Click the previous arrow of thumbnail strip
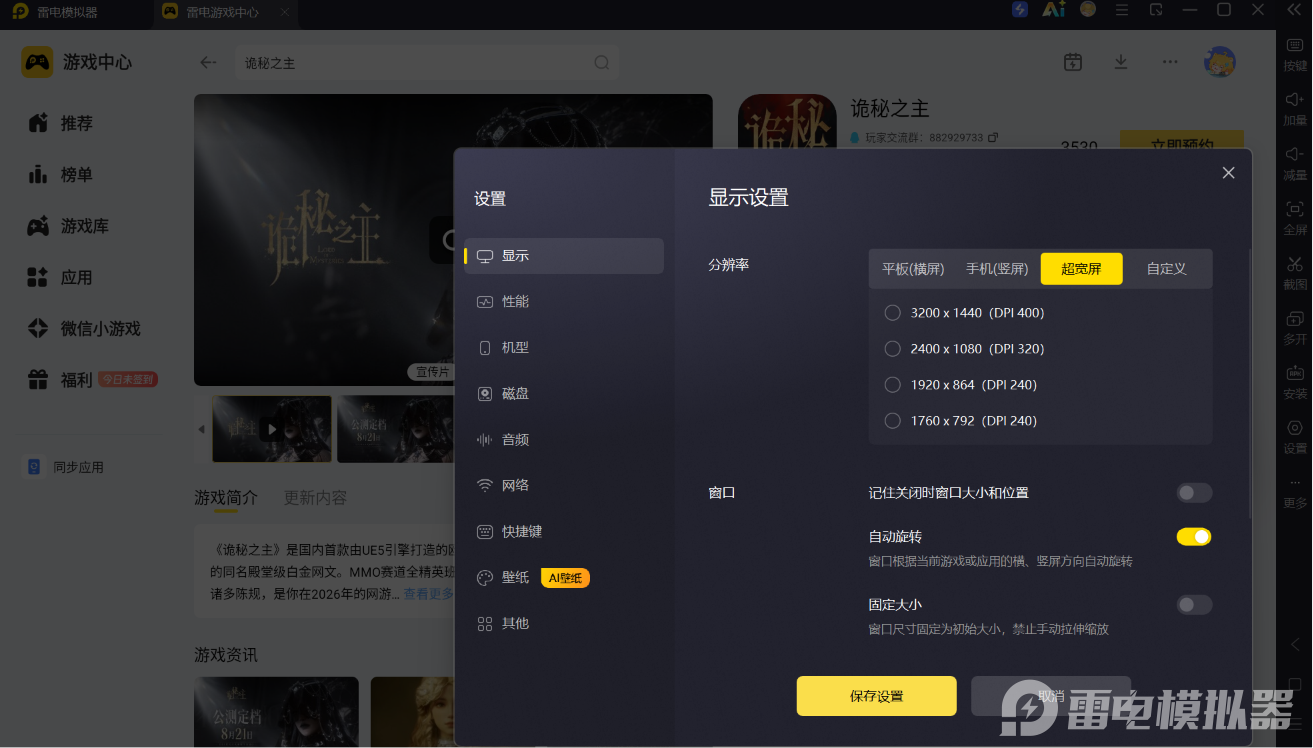Image resolution: width=1313 pixels, height=748 pixels. pos(201,429)
